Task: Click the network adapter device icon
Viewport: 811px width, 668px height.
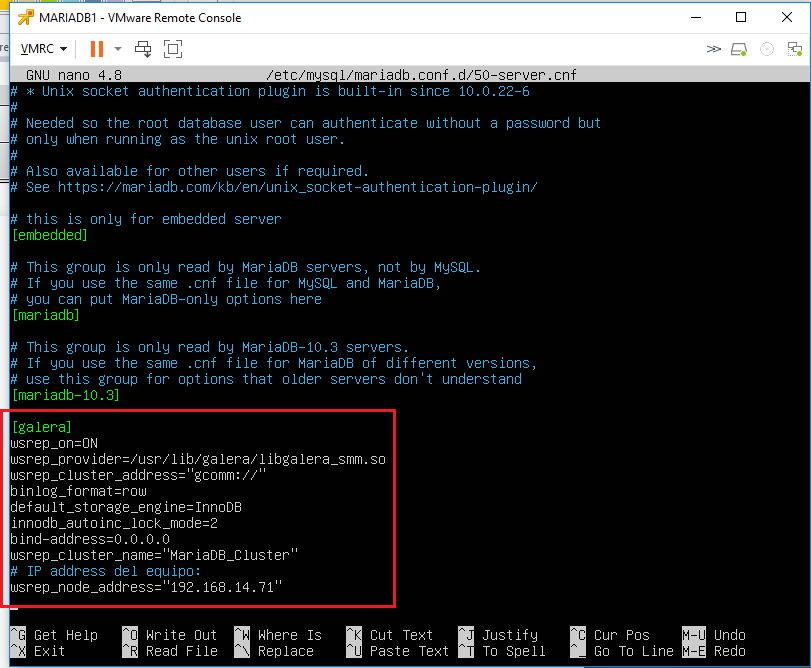Action: [x=793, y=49]
